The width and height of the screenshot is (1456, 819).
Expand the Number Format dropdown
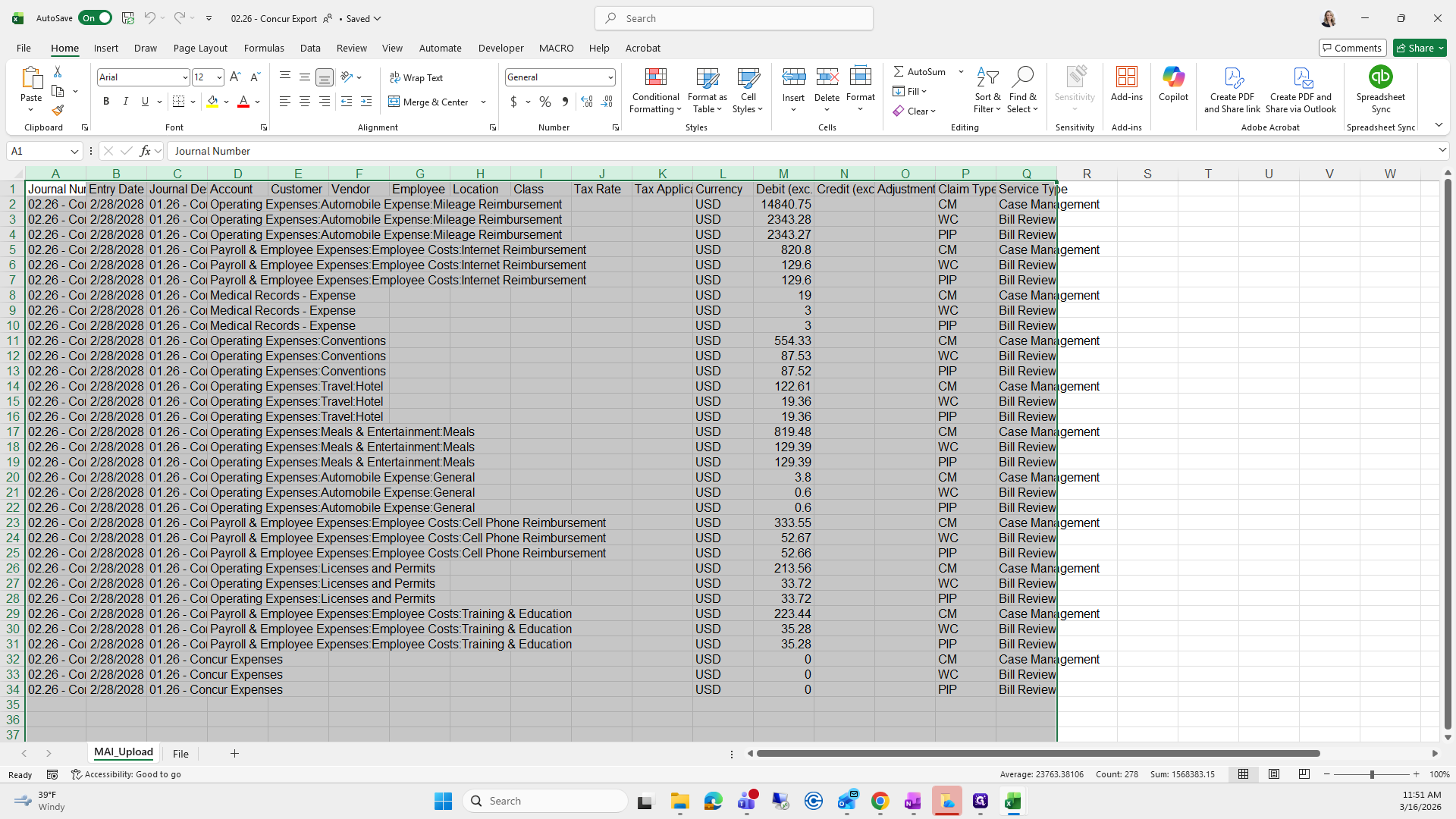pyautogui.click(x=610, y=77)
